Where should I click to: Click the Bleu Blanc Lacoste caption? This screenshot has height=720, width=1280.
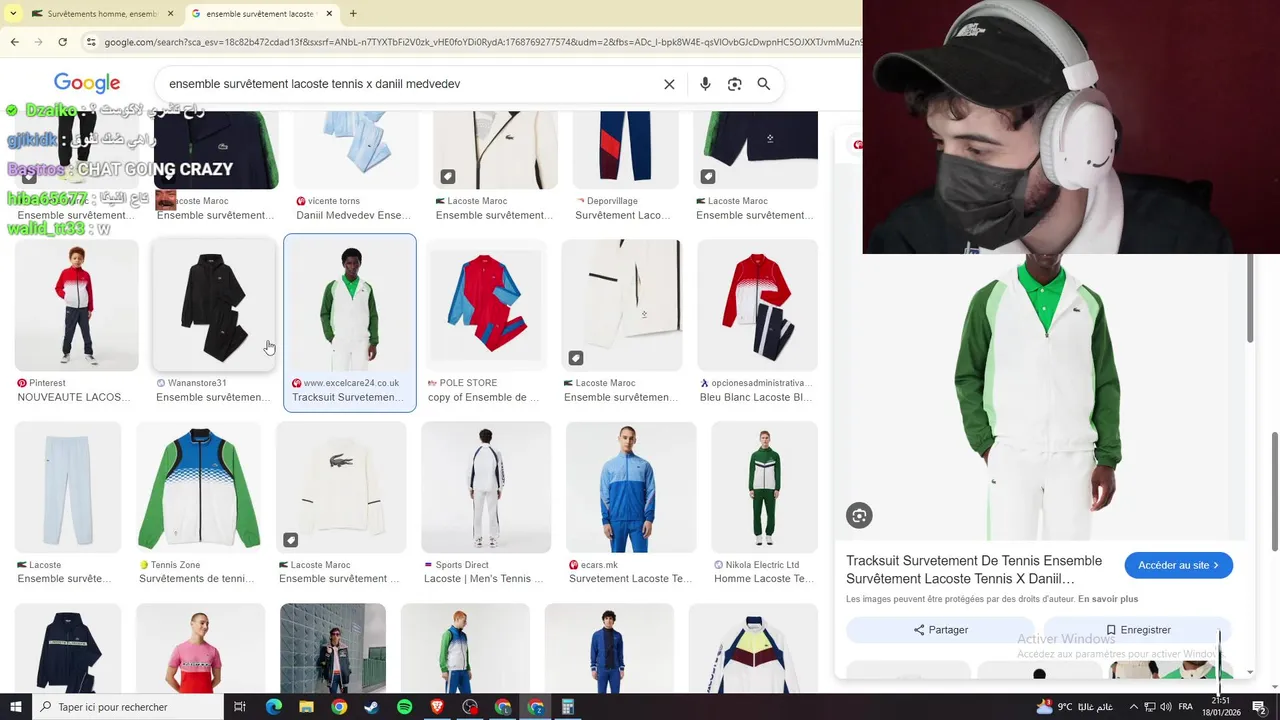(755, 397)
